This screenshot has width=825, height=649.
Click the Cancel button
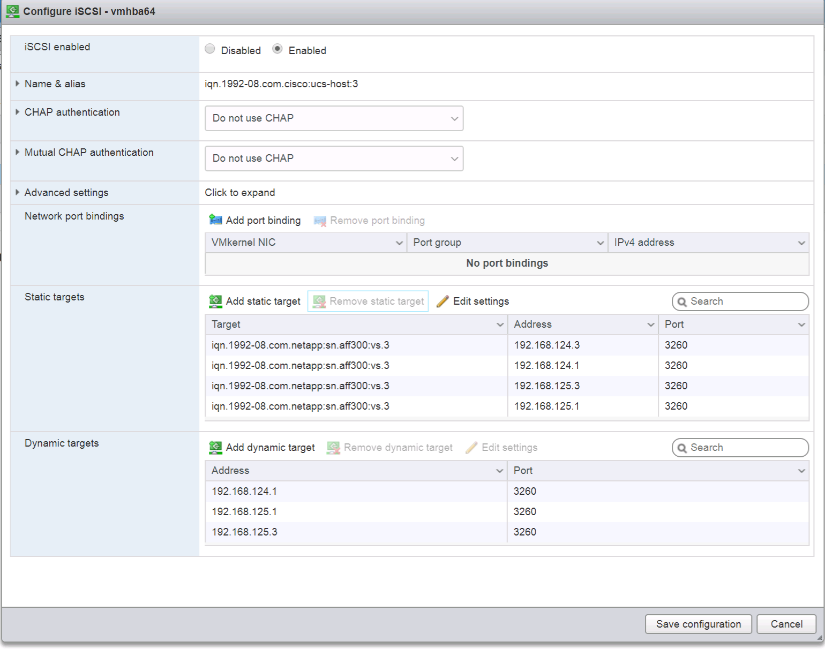click(786, 624)
